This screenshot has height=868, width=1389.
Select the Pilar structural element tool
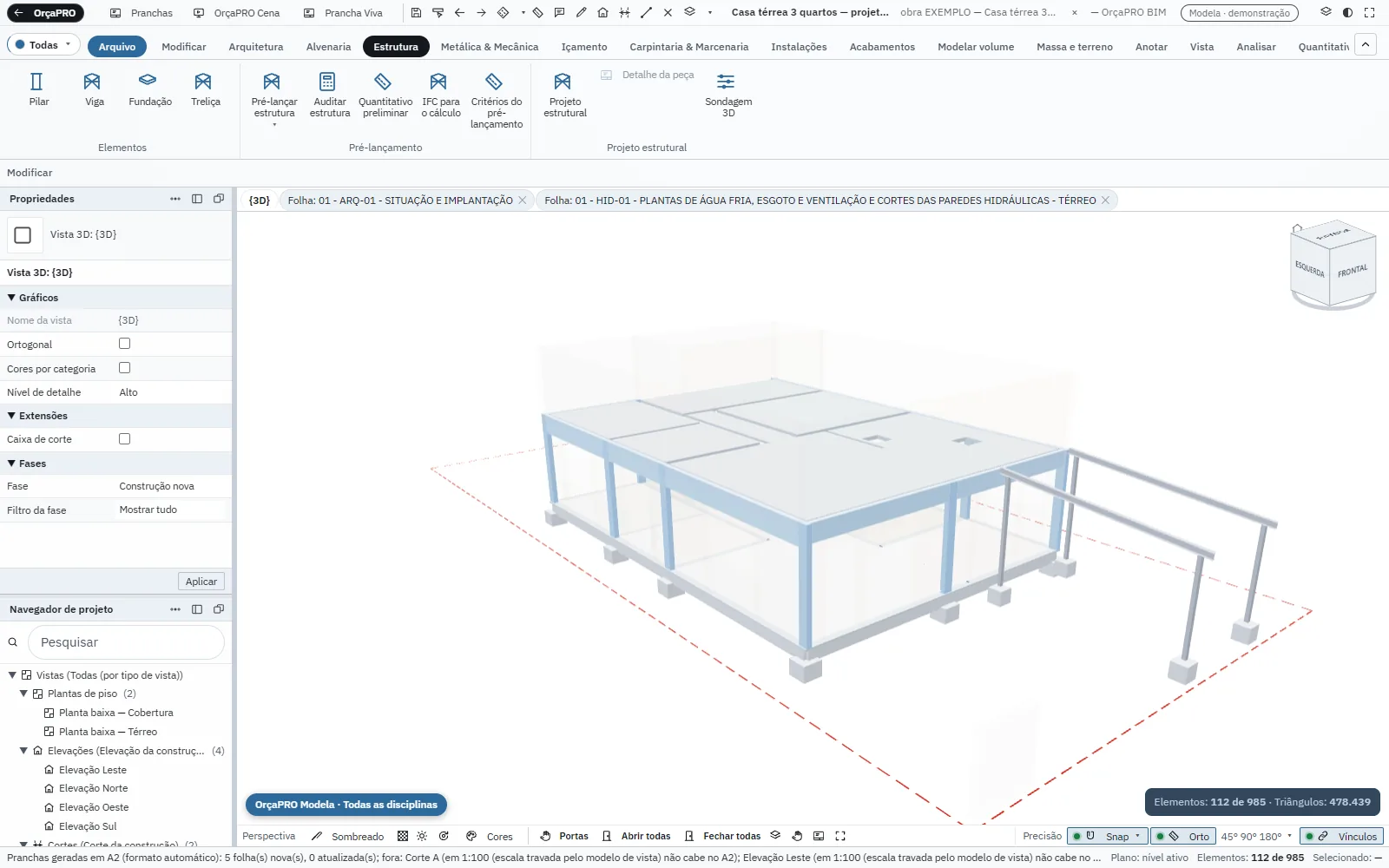38,89
